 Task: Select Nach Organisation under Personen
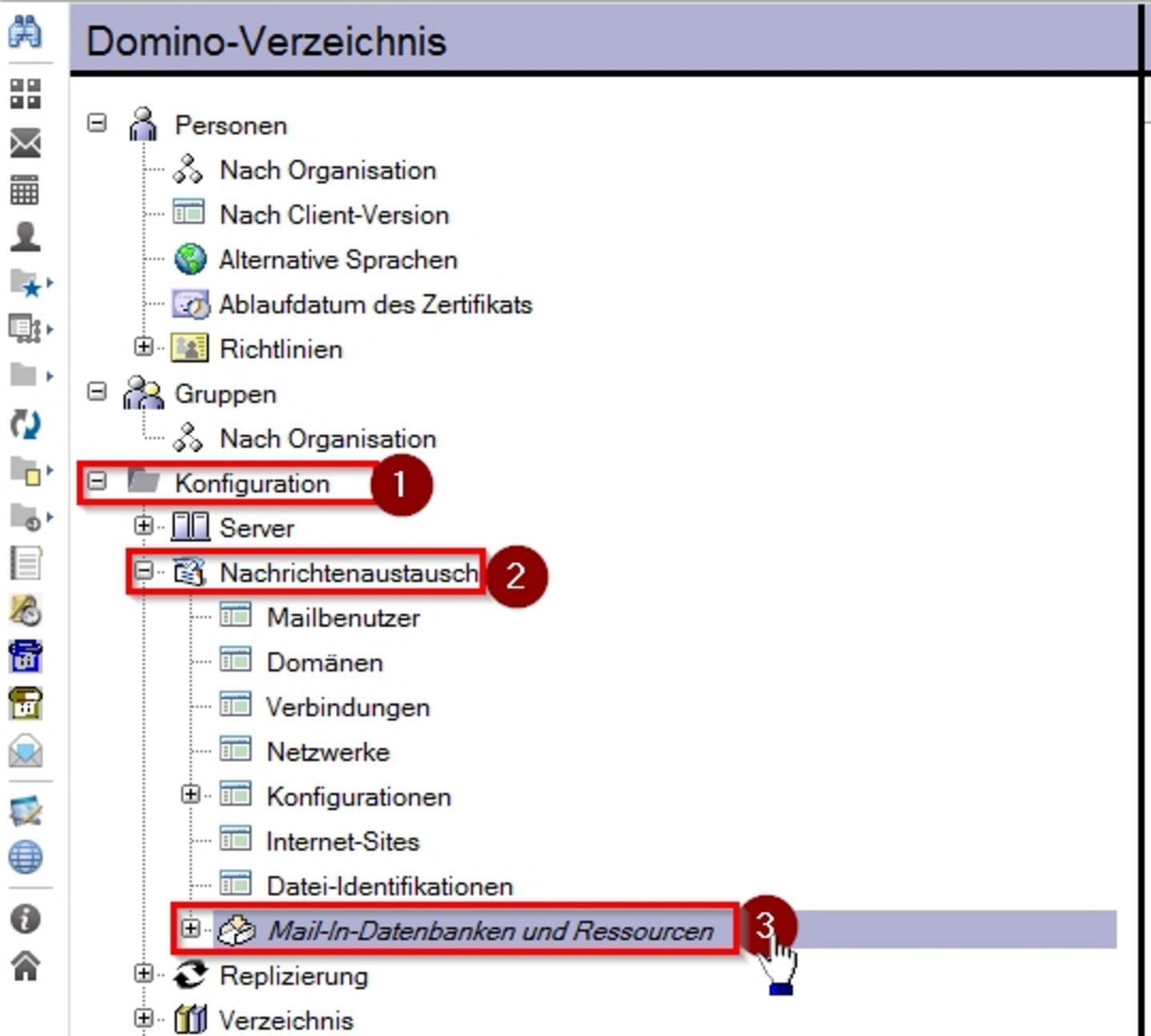(328, 170)
